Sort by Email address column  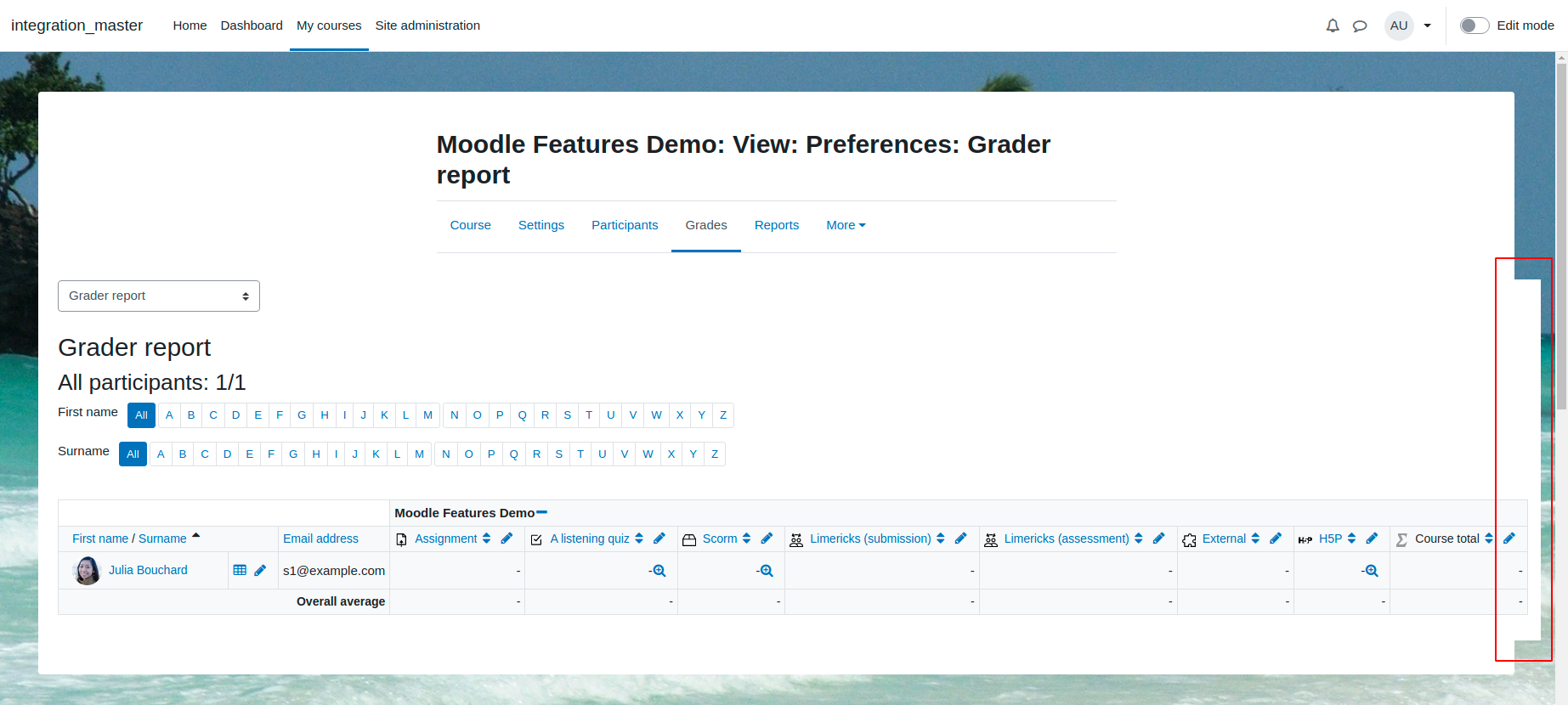click(320, 539)
